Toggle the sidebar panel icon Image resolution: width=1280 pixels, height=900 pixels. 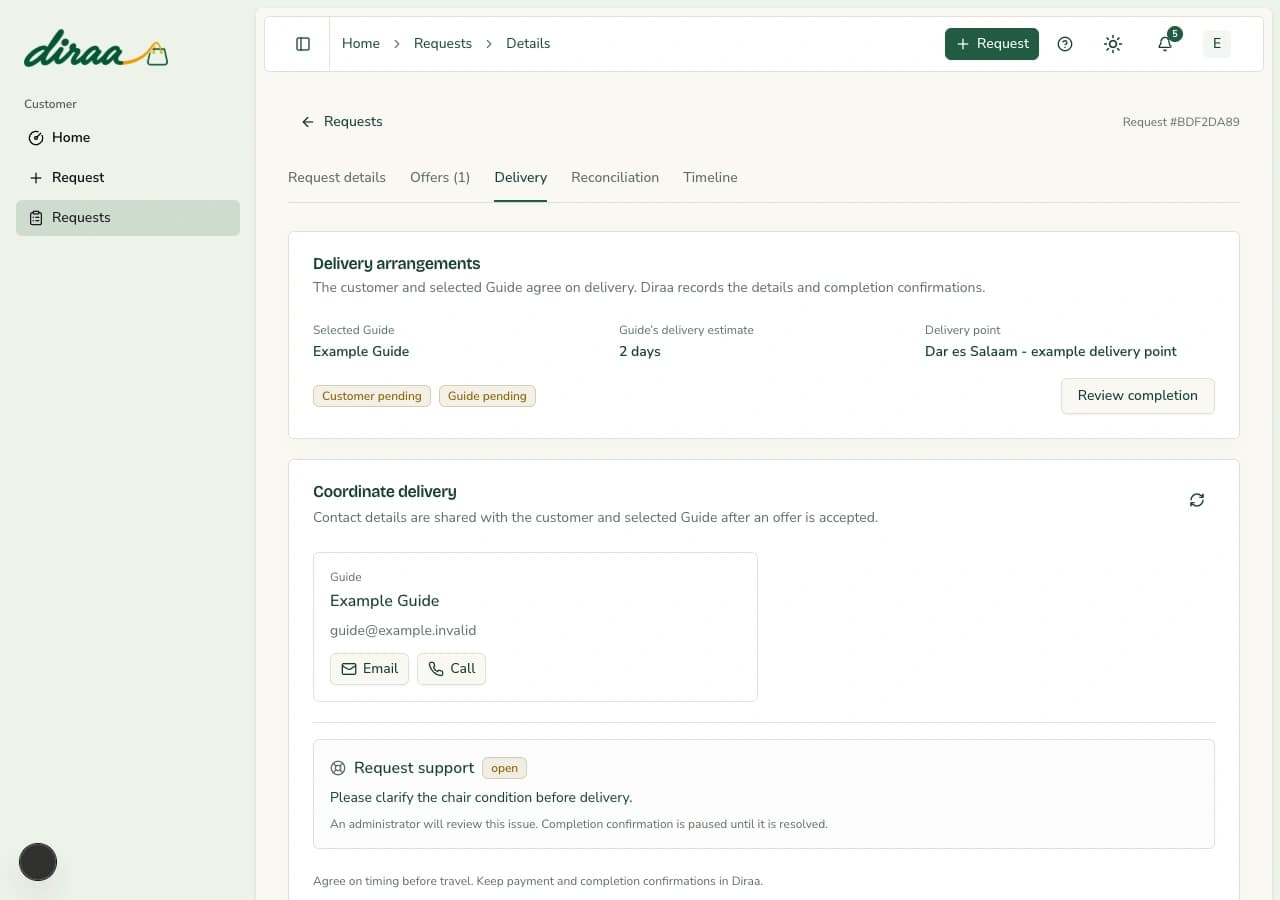point(303,44)
